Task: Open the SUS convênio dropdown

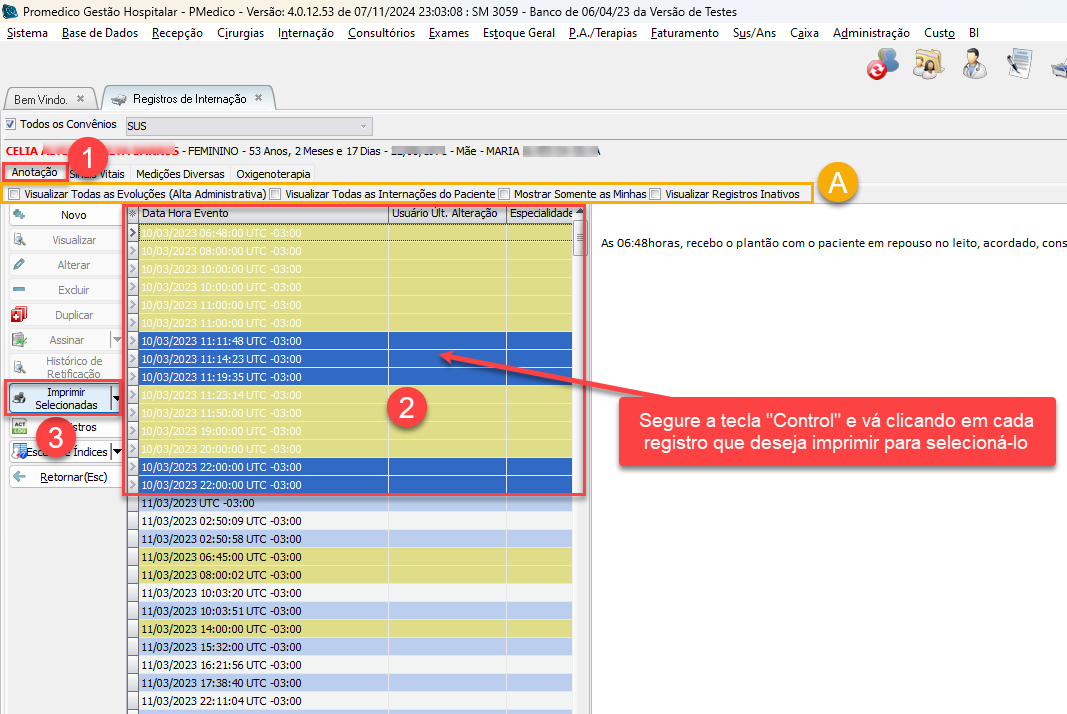Action: pos(363,126)
